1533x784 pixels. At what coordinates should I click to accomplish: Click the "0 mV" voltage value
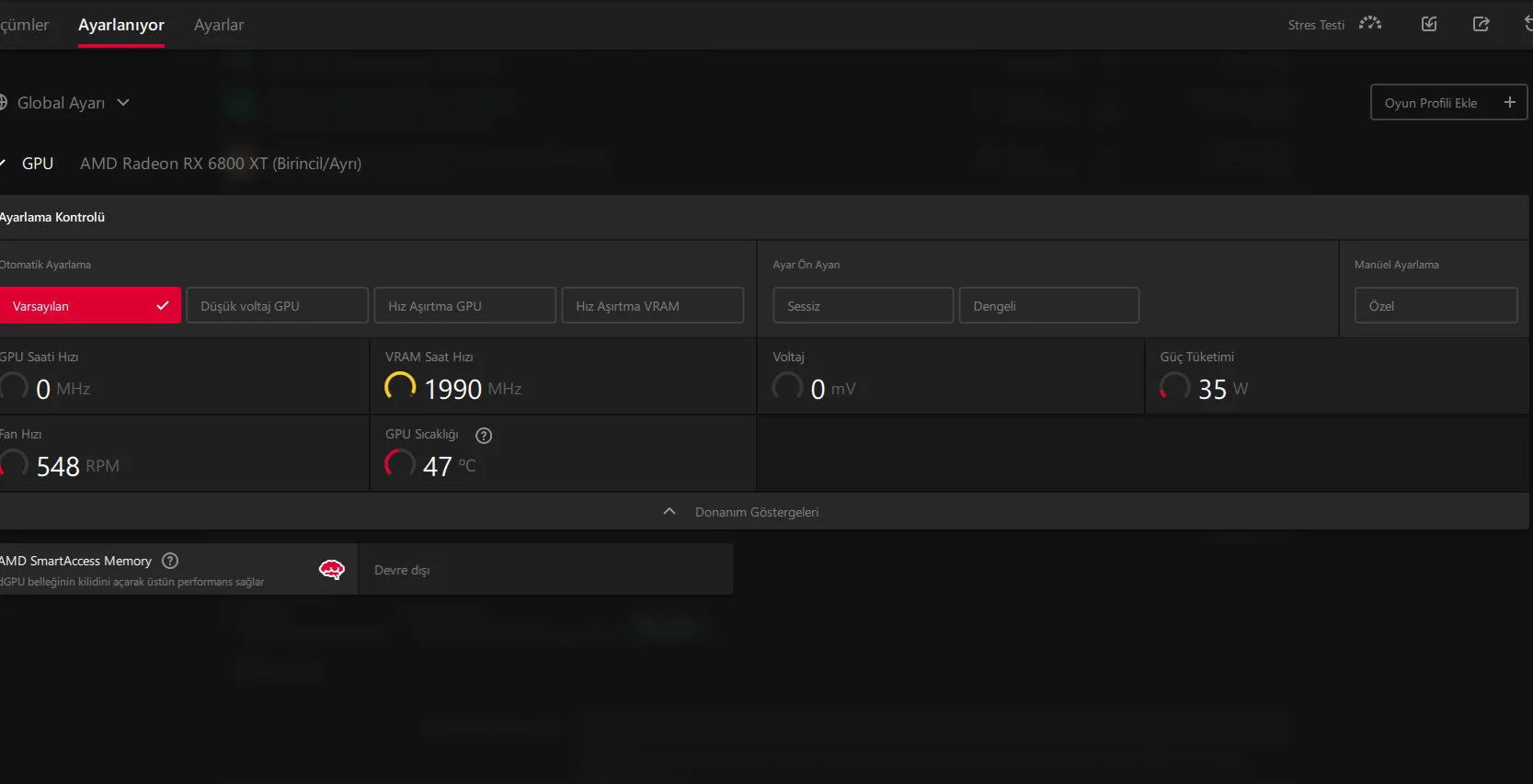833,390
